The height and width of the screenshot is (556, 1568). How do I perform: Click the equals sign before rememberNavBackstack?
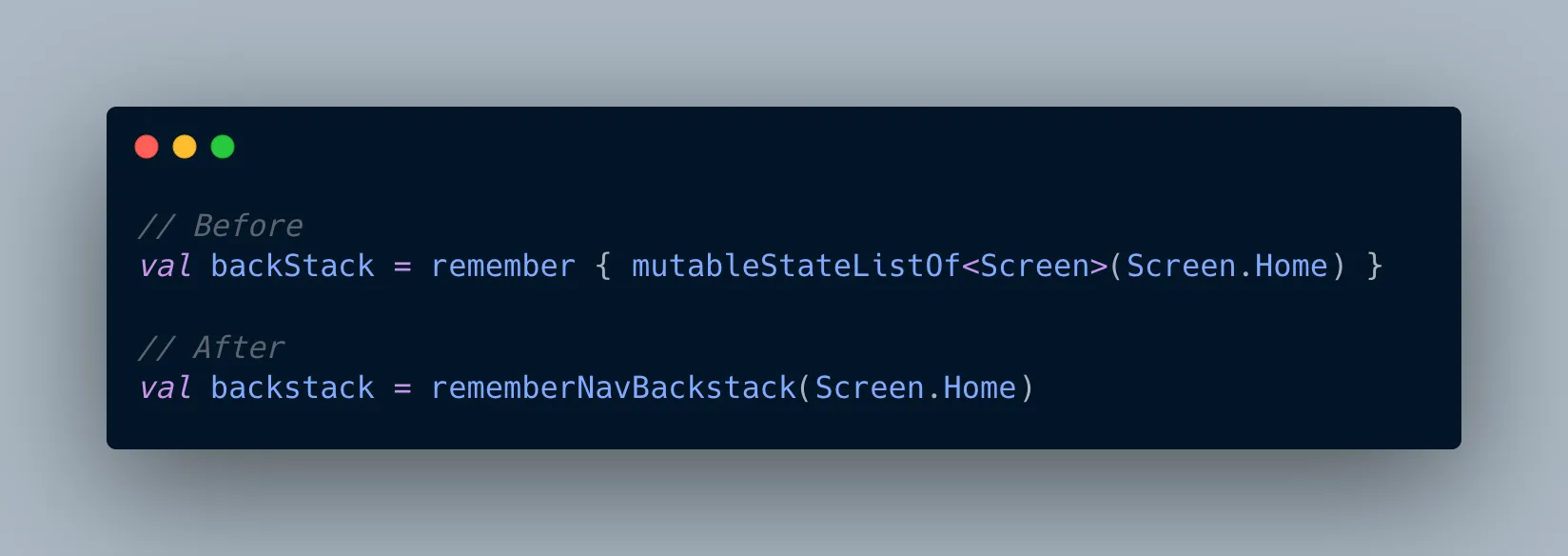point(402,388)
